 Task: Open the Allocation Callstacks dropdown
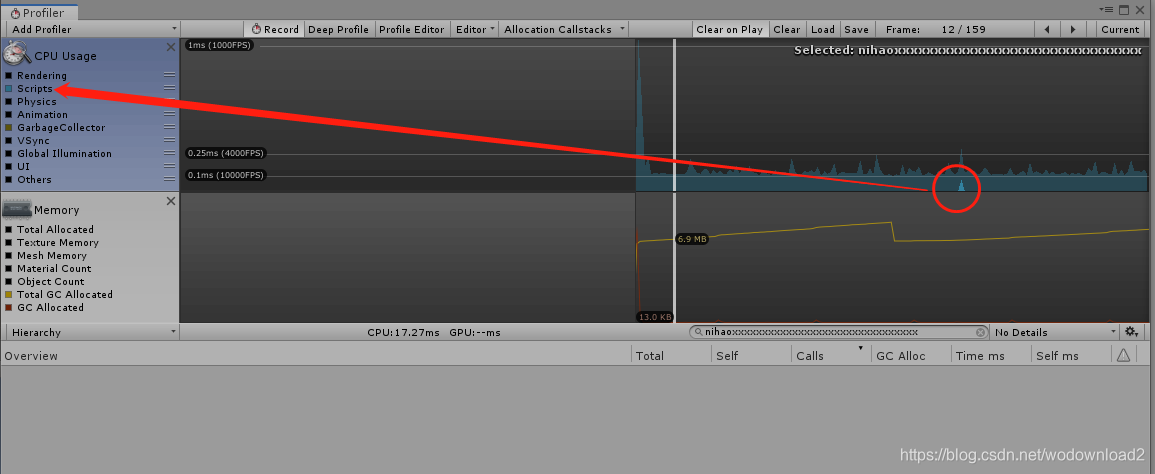click(564, 29)
